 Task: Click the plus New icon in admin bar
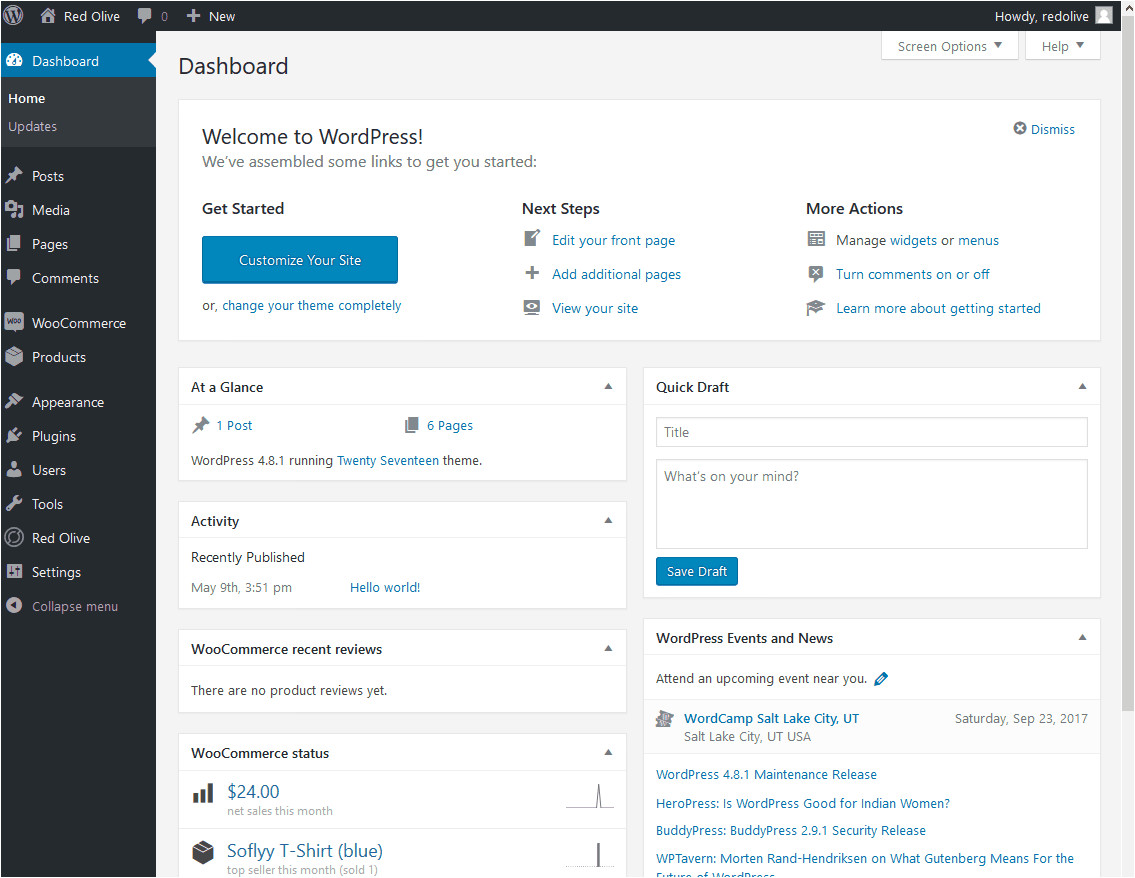tap(193, 15)
